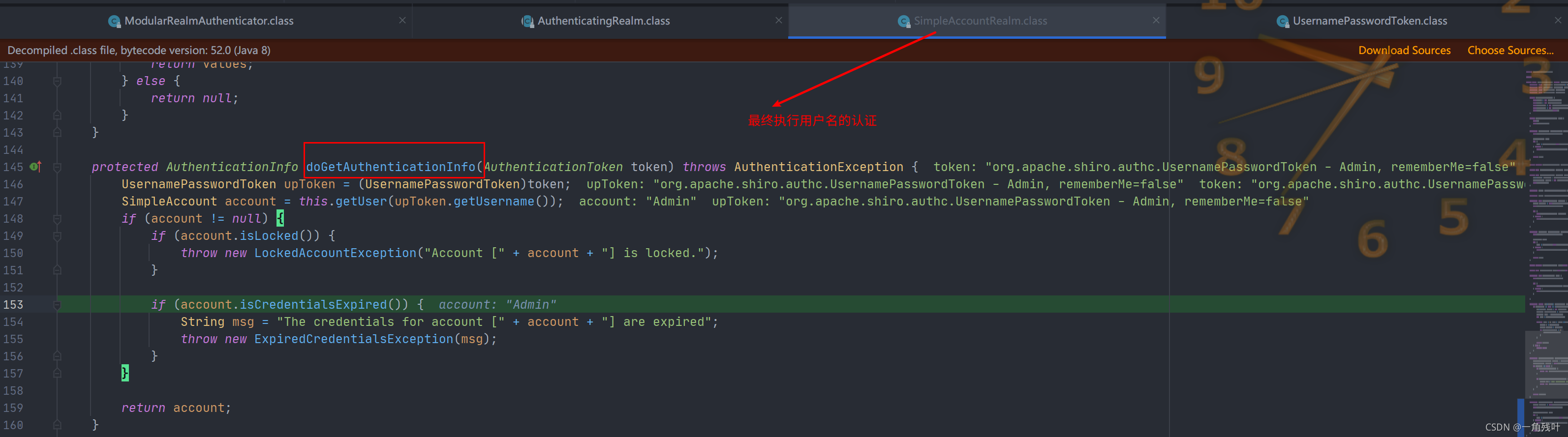Click the Download Sources link
1568x437 pixels.
click(1404, 51)
